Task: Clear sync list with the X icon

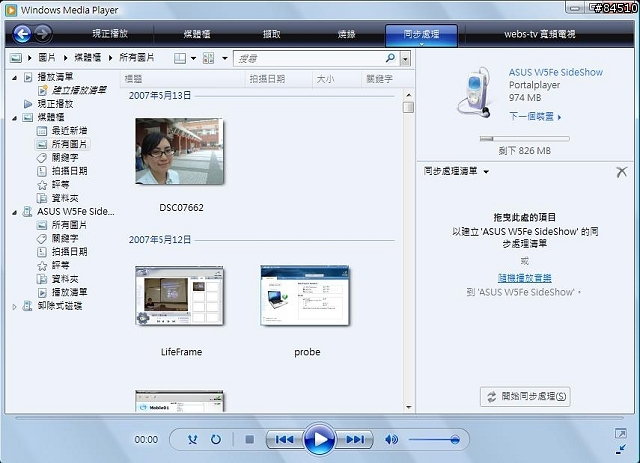Action: (622, 172)
